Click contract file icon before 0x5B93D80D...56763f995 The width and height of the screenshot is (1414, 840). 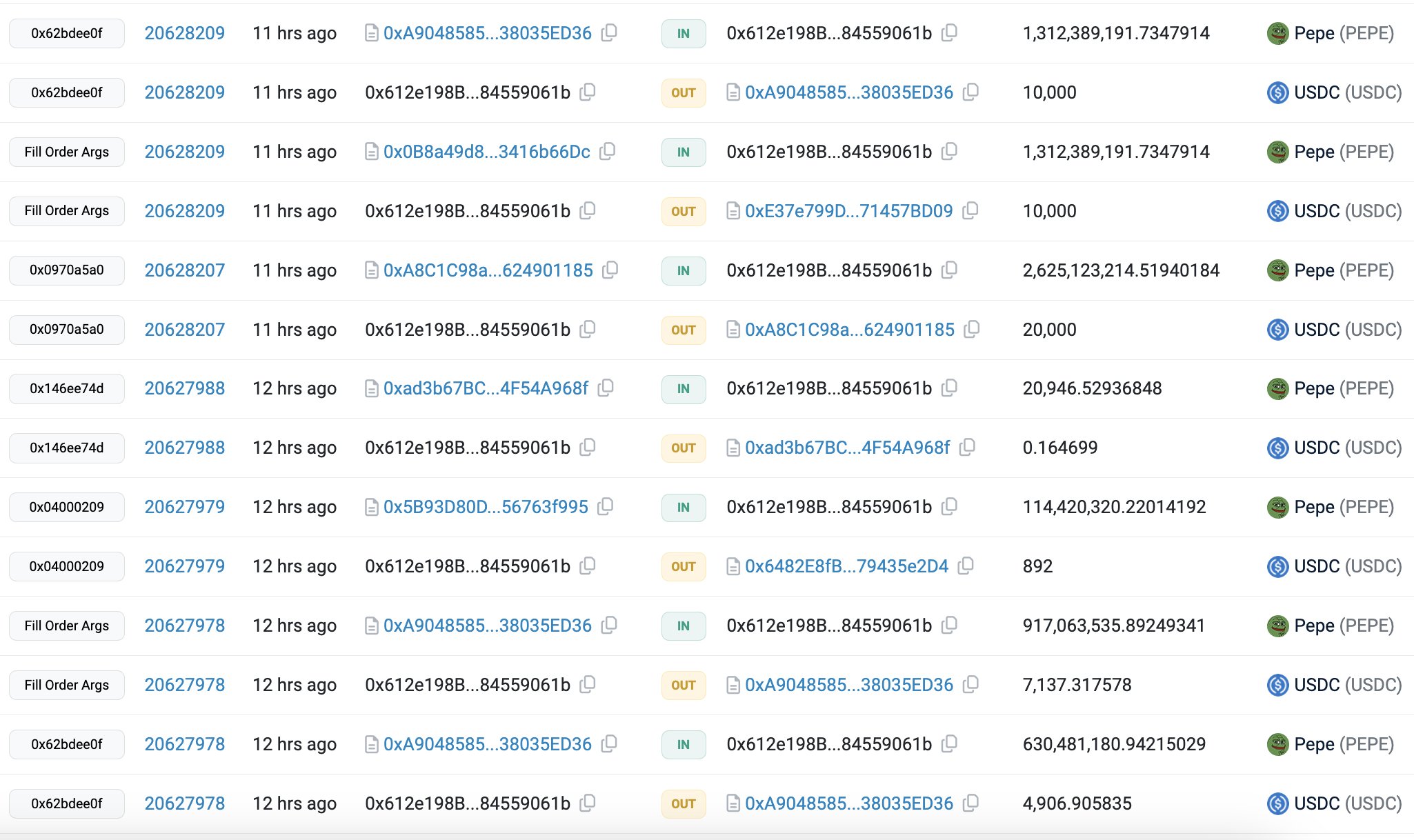coord(371,508)
